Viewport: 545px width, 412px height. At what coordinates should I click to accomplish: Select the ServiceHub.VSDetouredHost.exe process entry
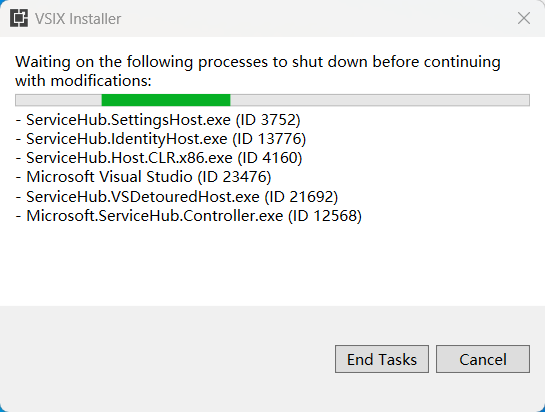177,197
